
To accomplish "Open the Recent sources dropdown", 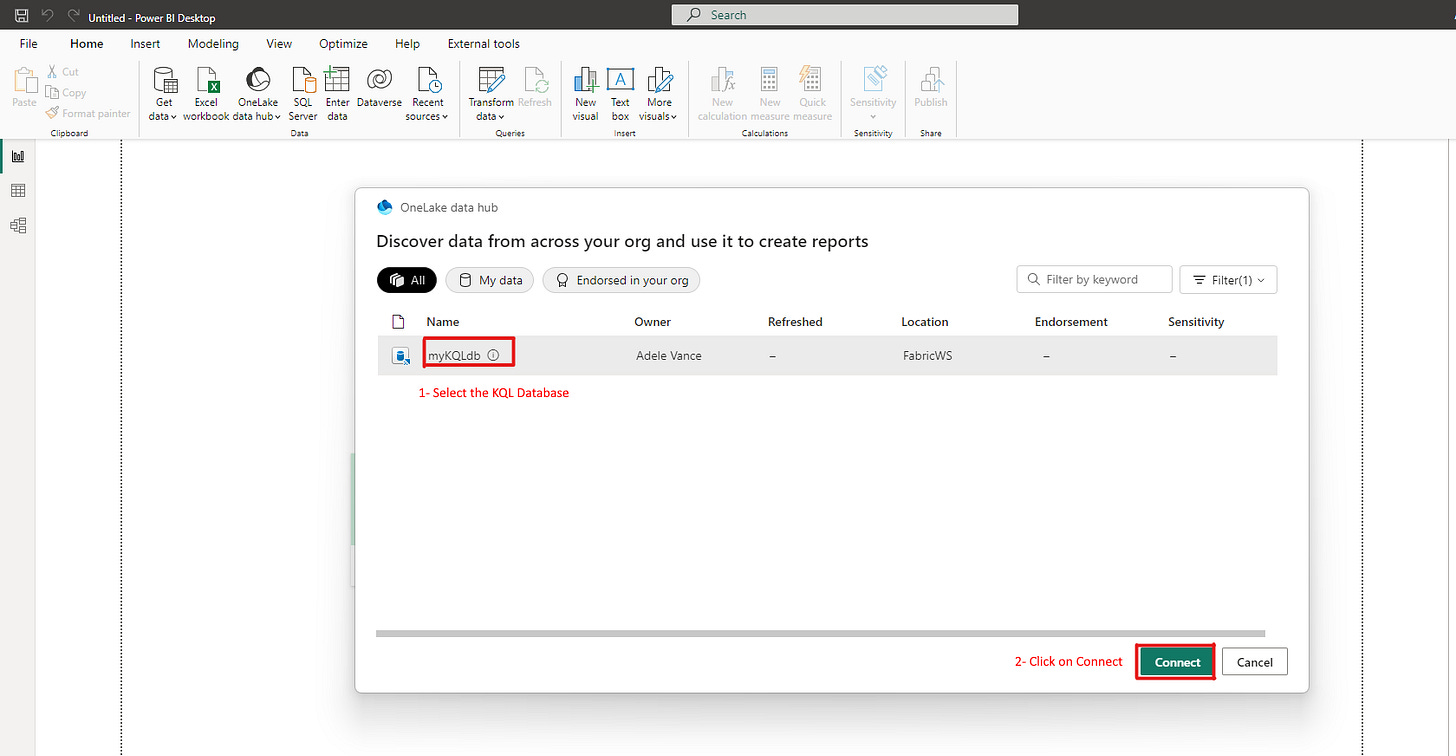I will (x=427, y=92).
